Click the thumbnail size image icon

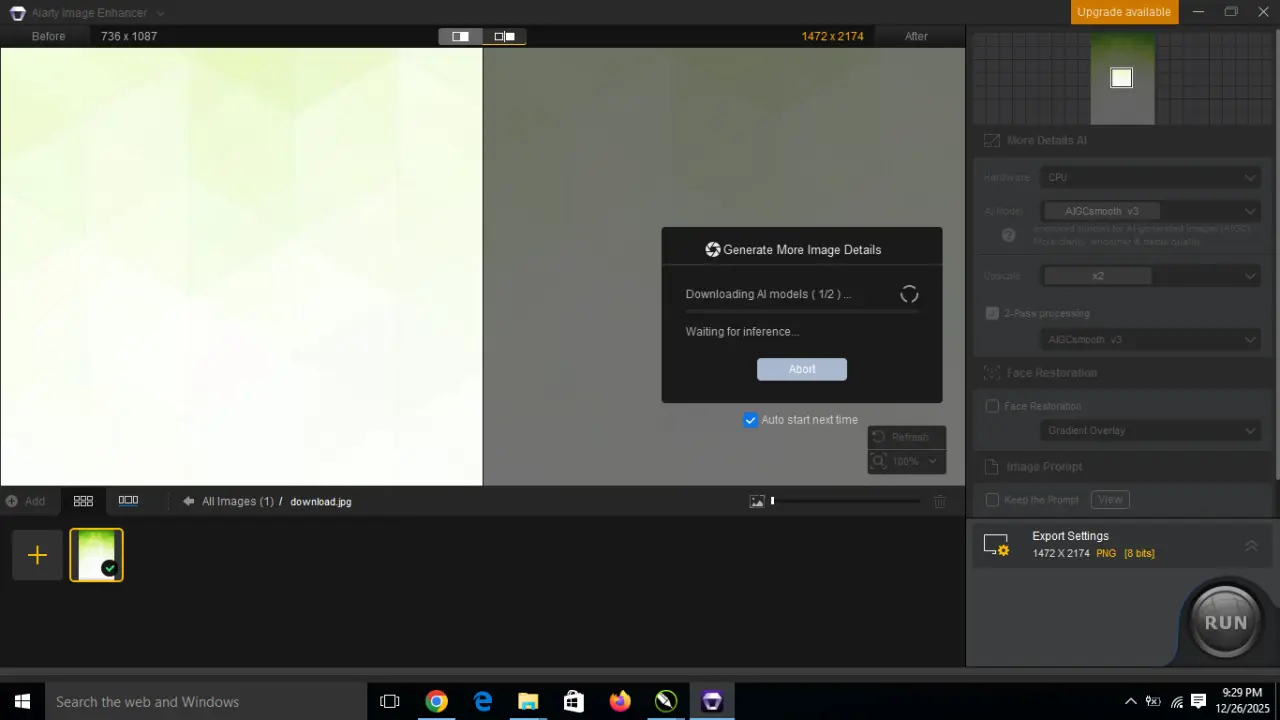(x=757, y=501)
